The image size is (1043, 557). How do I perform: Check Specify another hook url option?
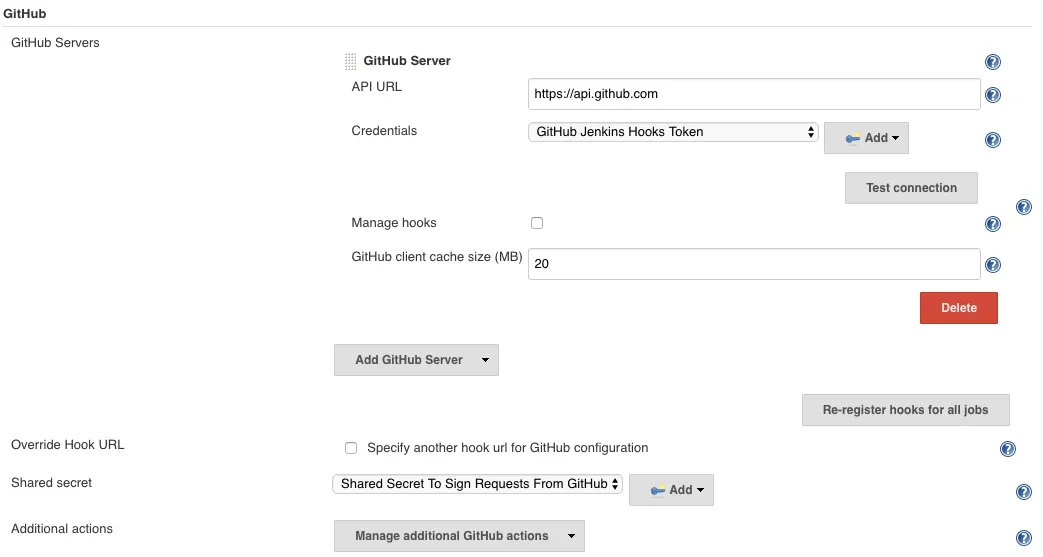pos(351,448)
